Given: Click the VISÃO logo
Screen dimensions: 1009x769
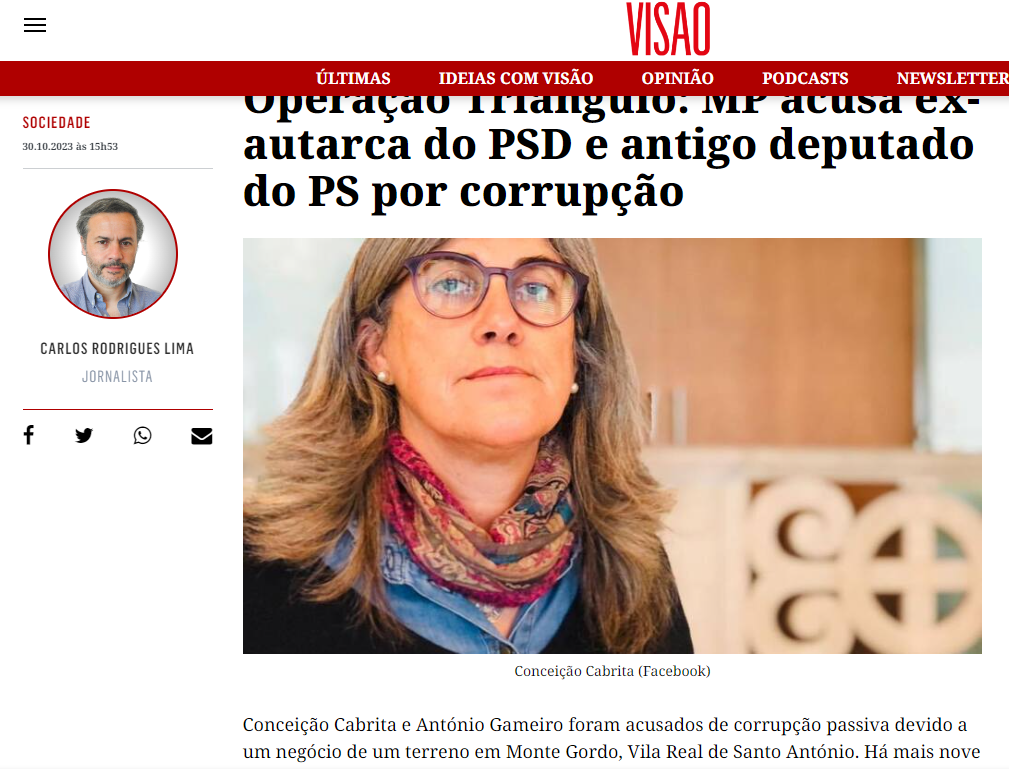Looking at the screenshot, I should [x=669, y=29].
